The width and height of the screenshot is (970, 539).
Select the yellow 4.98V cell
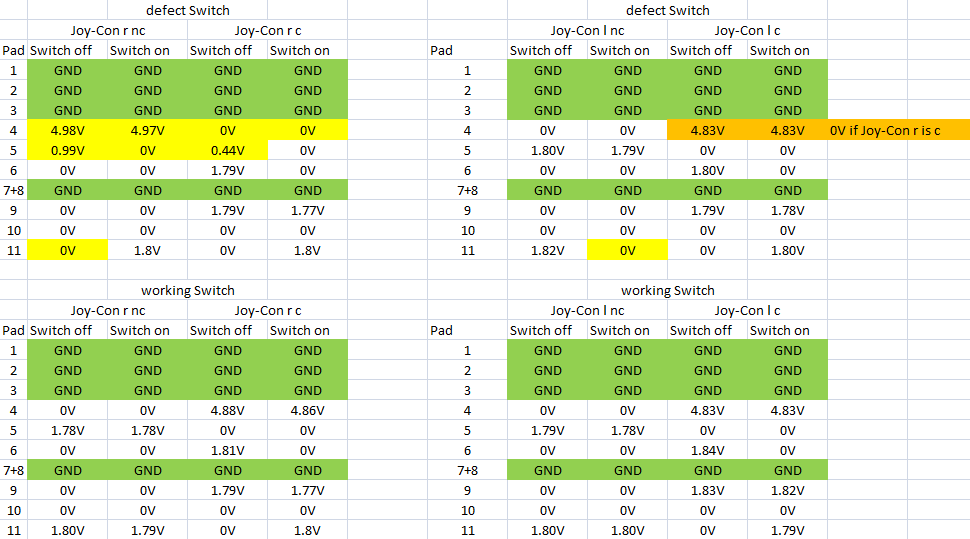(x=67, y=130)
